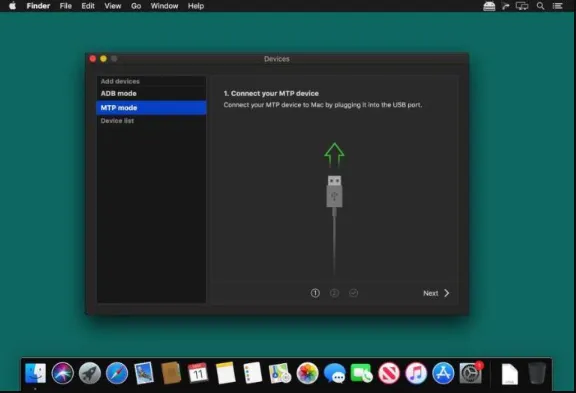Open Spotlight search magnifier icon
The height and width of the screenshot is (393, 576).
click(x=540, y=6)
